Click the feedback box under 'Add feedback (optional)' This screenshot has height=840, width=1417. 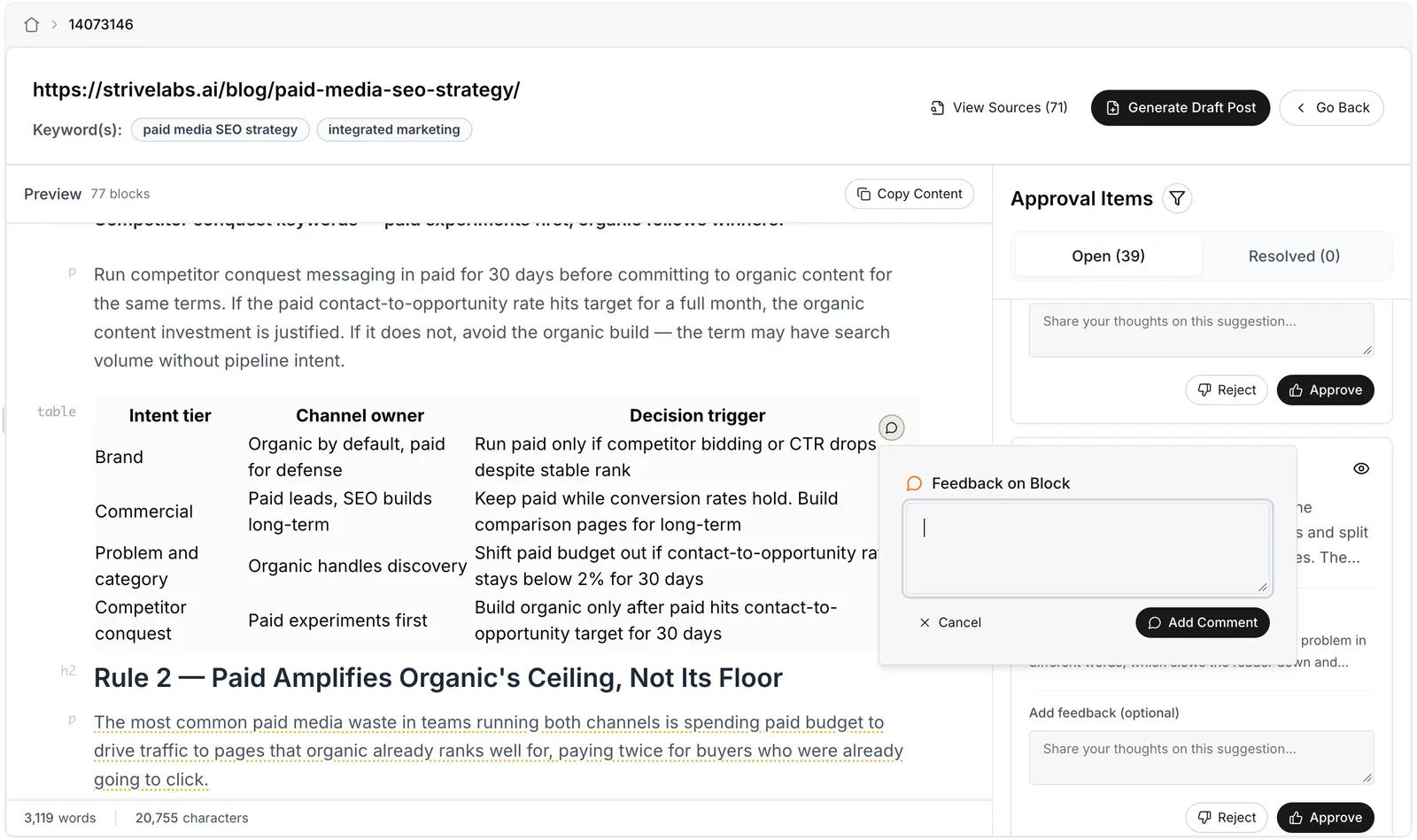pos(1201,758)
